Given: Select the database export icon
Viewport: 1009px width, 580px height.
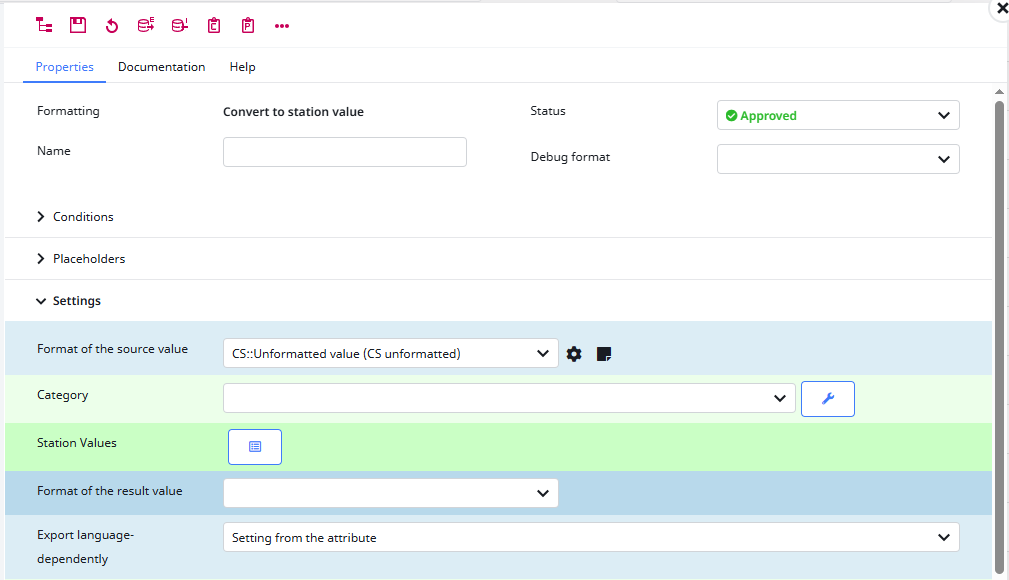Looking at the screenshot, I should click(x=145, y=25).
